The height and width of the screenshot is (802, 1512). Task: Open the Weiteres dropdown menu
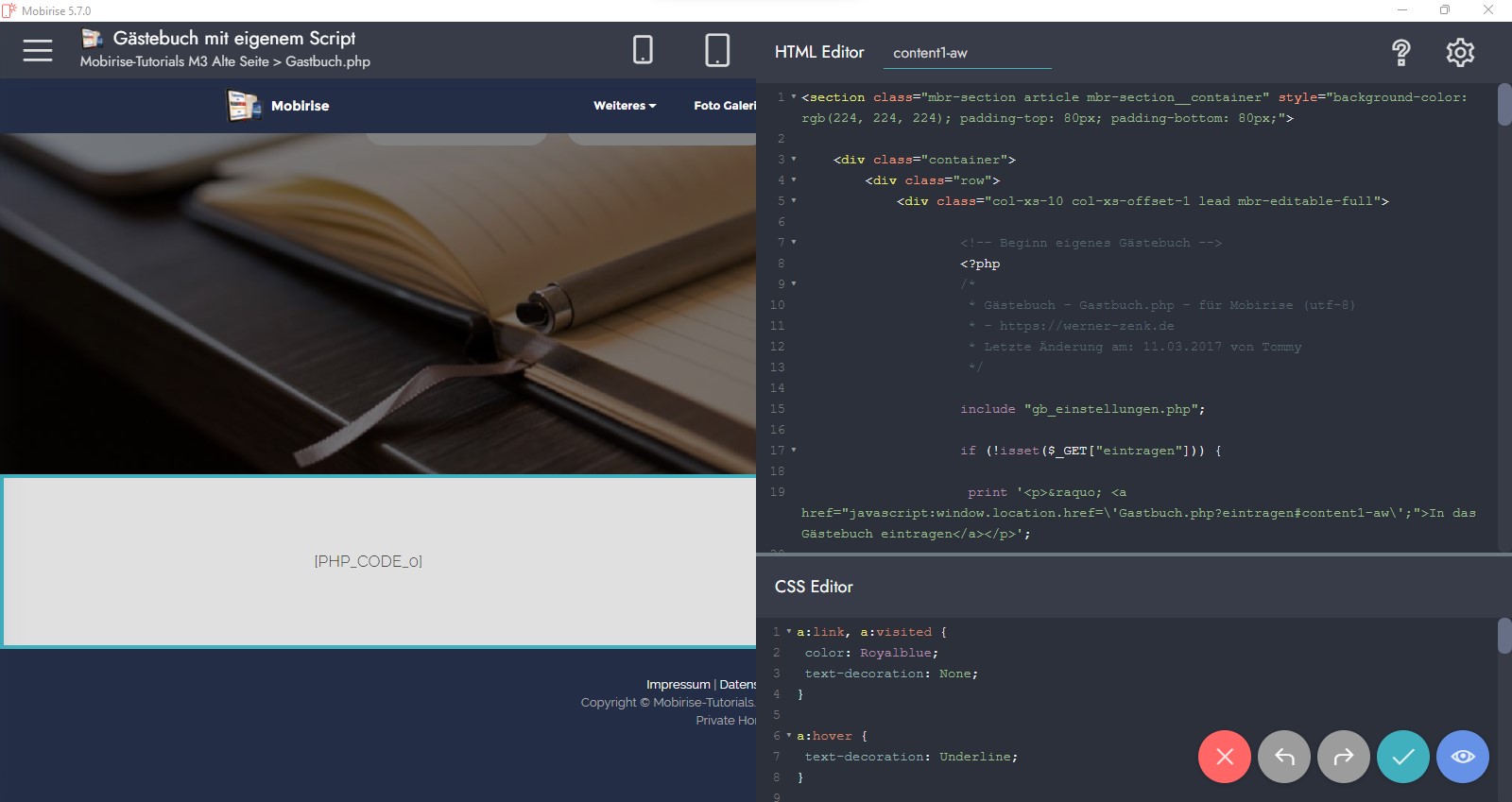(624, 106)
